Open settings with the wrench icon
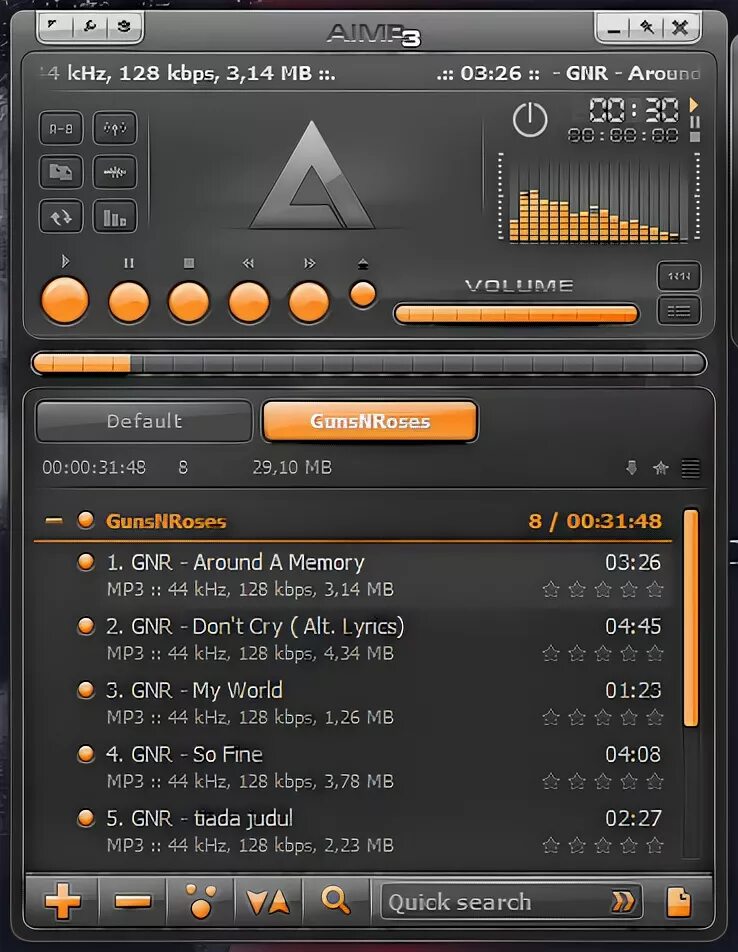 [90, 26]
